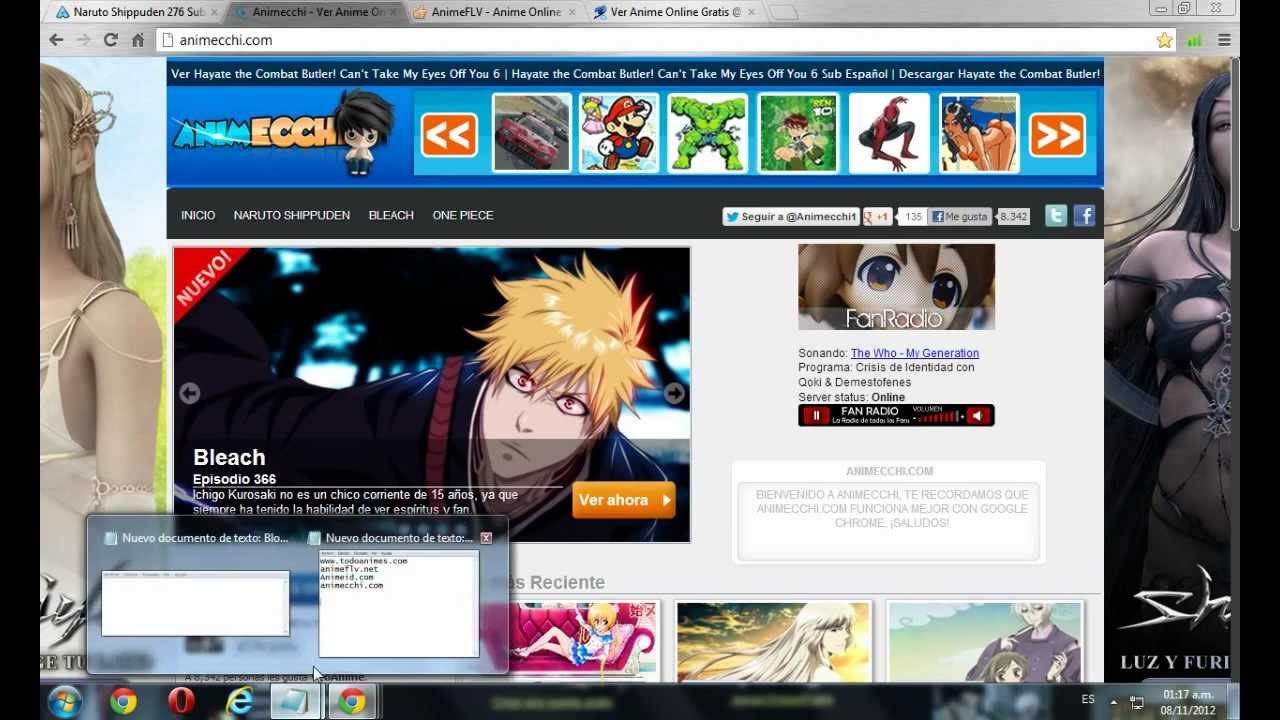Click the animecchi.com address bar
1280x720 pixels.
[660, 40]
